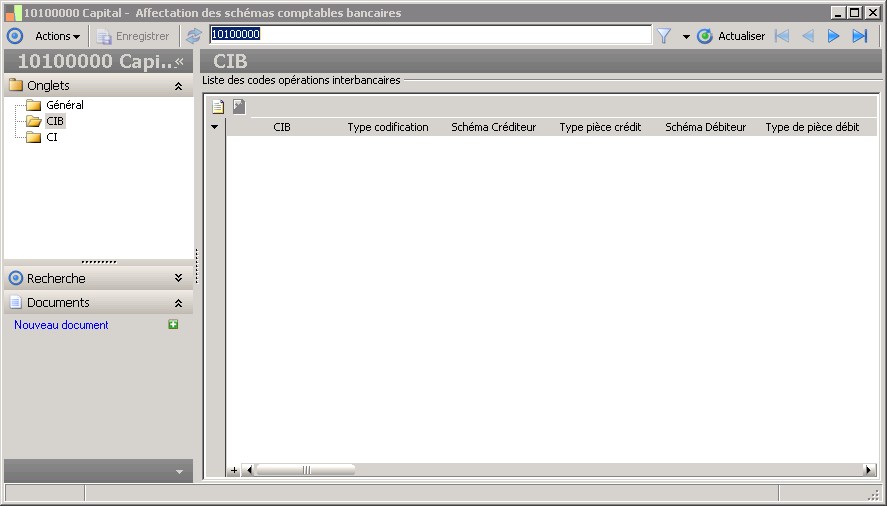Click the Schéma Débiteur column header
The image size is (887, 506).
pos(705,127)
